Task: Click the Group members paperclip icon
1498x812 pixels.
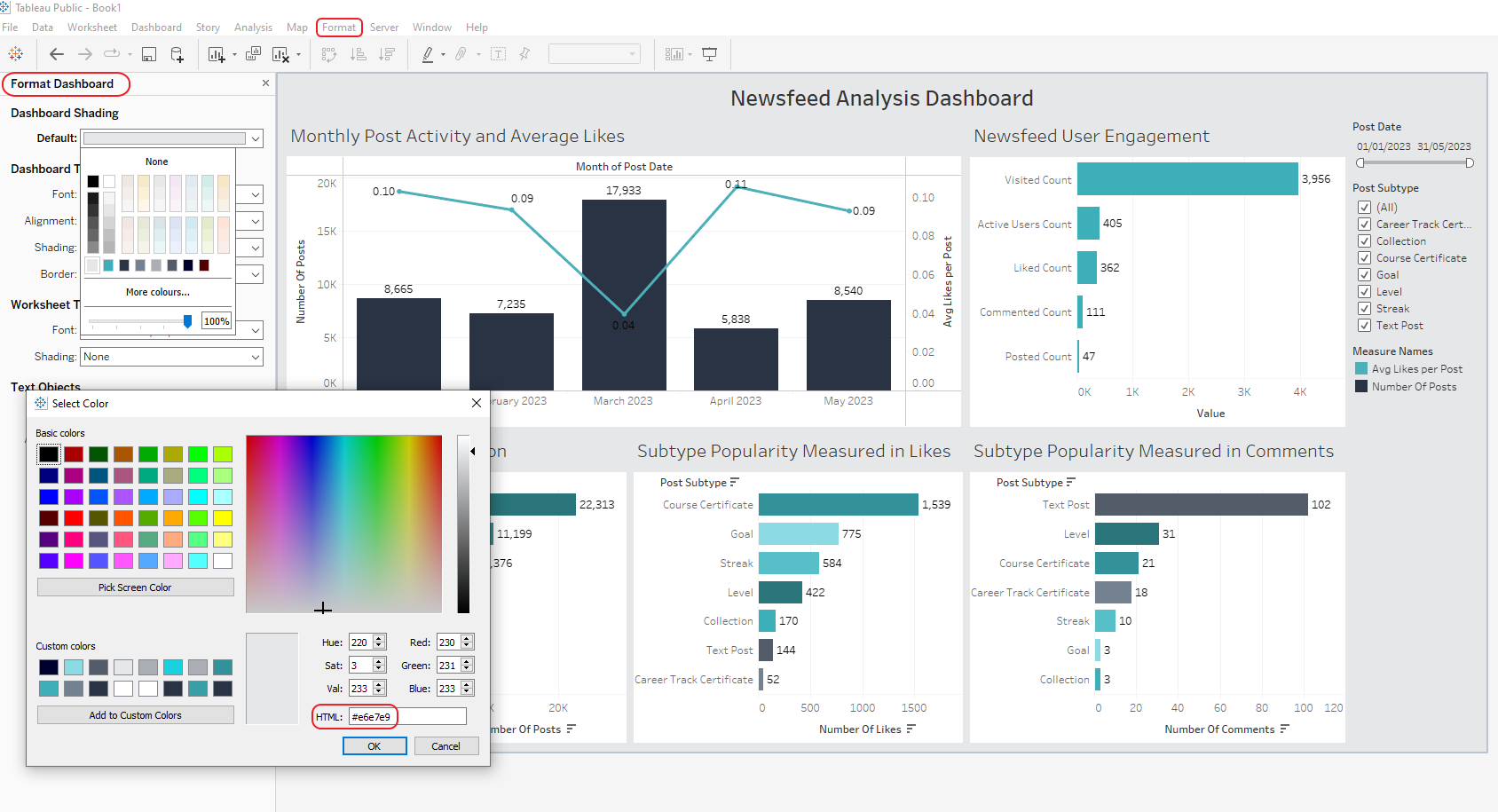Action: click(461, 54)
